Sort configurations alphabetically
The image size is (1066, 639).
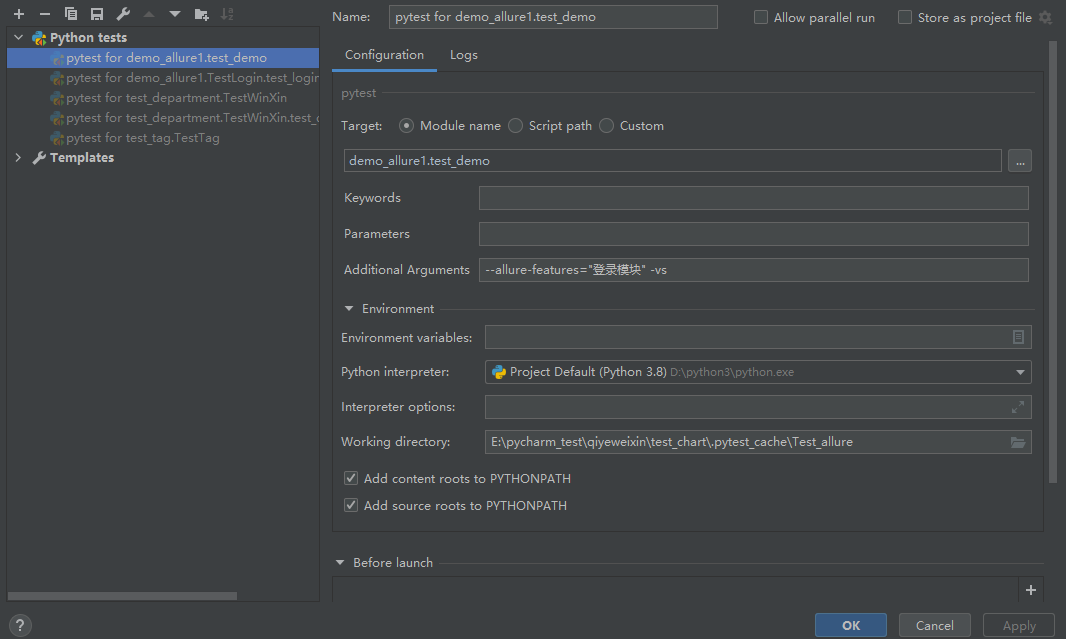[x=227, y=14]
